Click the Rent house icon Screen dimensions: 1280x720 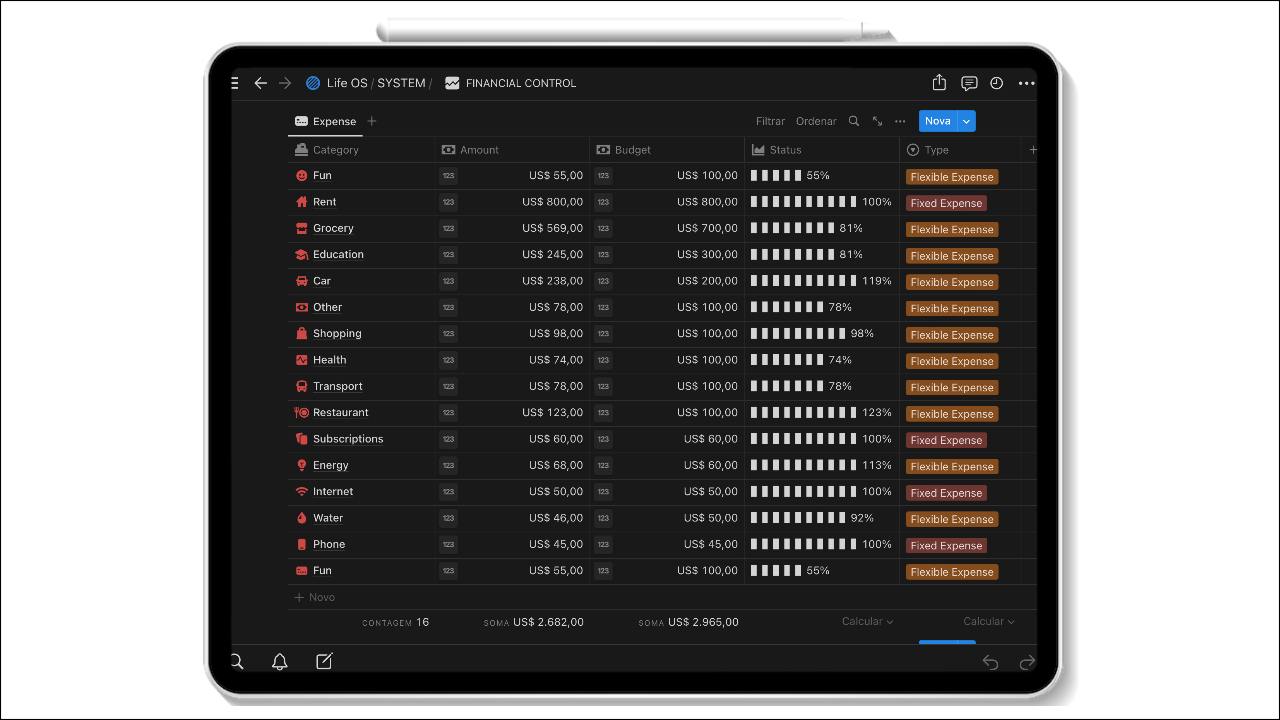click(302, 202)
